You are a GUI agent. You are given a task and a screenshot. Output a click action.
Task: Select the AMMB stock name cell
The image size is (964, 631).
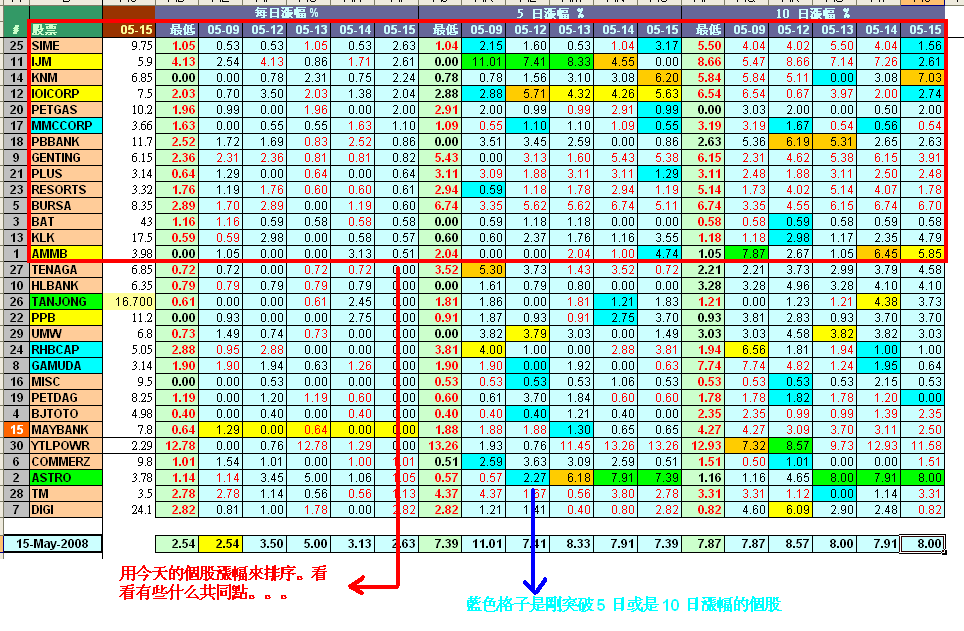point(65,254)
